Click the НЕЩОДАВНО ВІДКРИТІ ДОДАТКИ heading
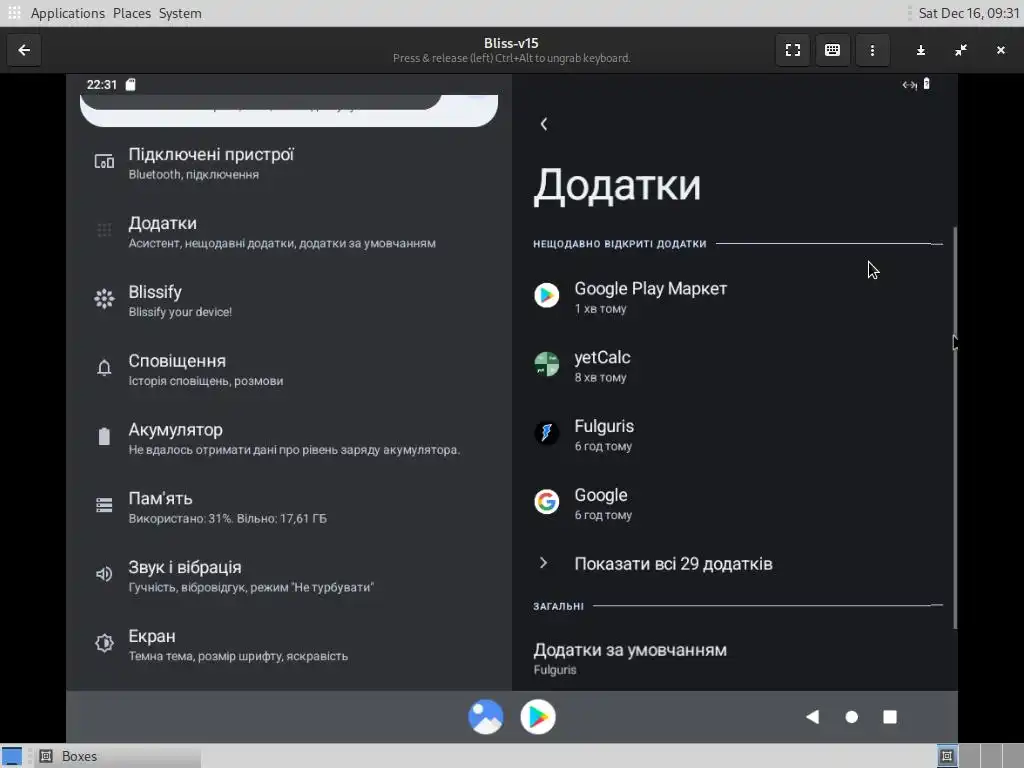Image resolution: width=1024 pixels, height=768 pixels. (x=619, y=244)
